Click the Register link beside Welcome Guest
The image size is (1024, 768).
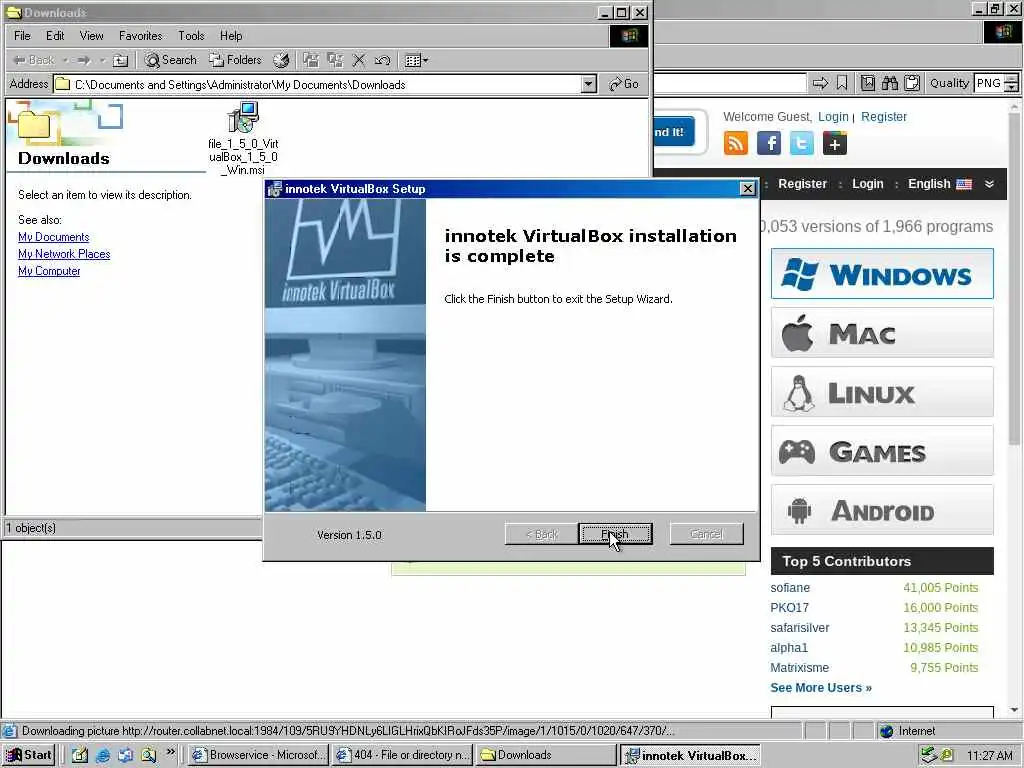click(x=884, y=117)
